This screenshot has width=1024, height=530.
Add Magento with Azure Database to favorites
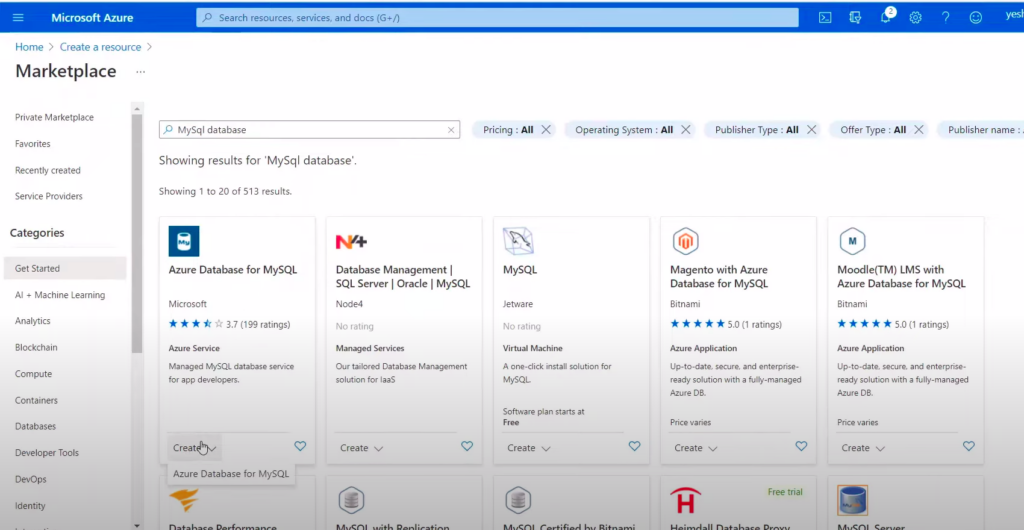coord(801,447)
